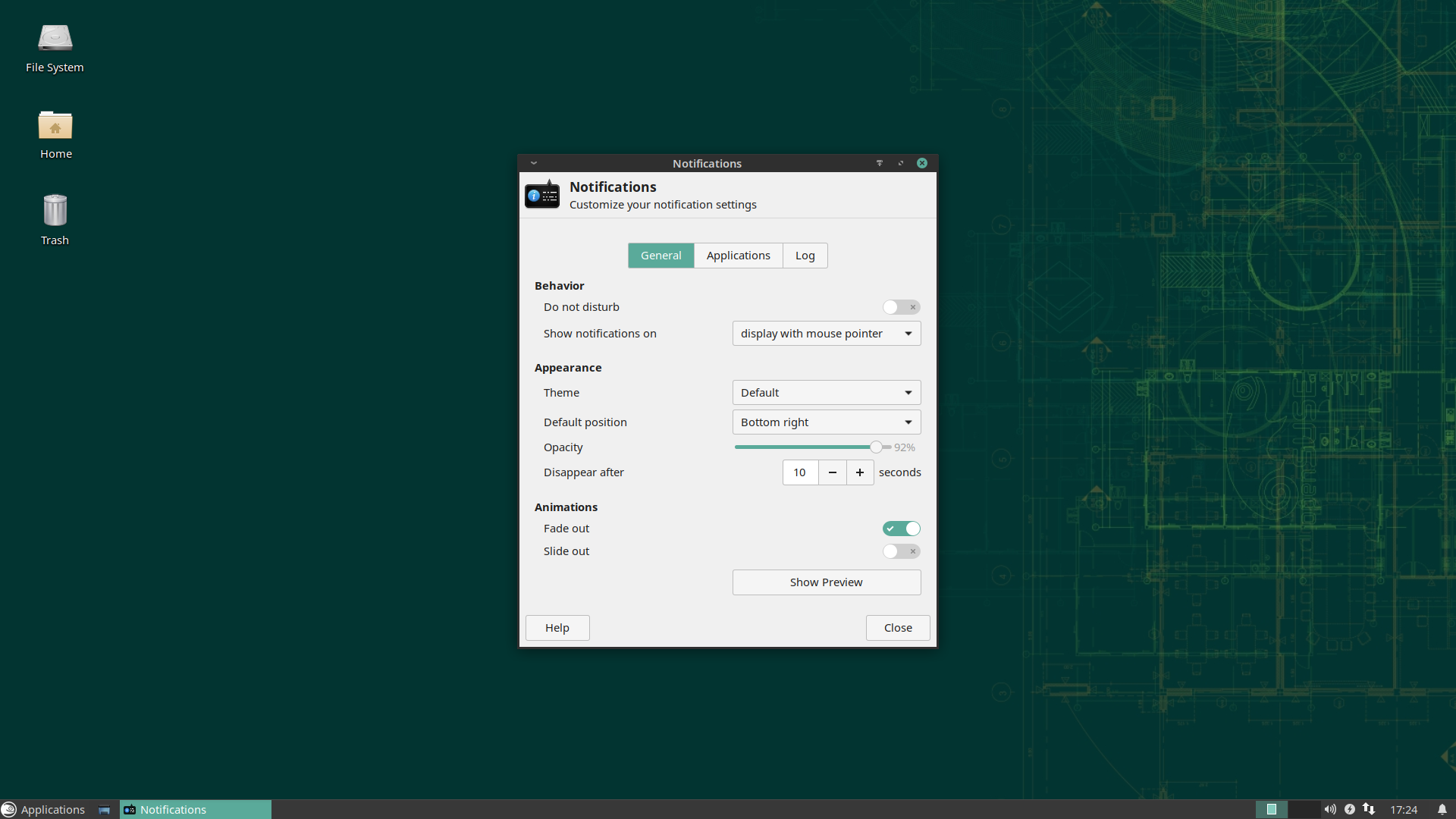Increase Disappear after seconds with plus
The width and height of the screenshot is (1456, 819).
tap(859, 472)
